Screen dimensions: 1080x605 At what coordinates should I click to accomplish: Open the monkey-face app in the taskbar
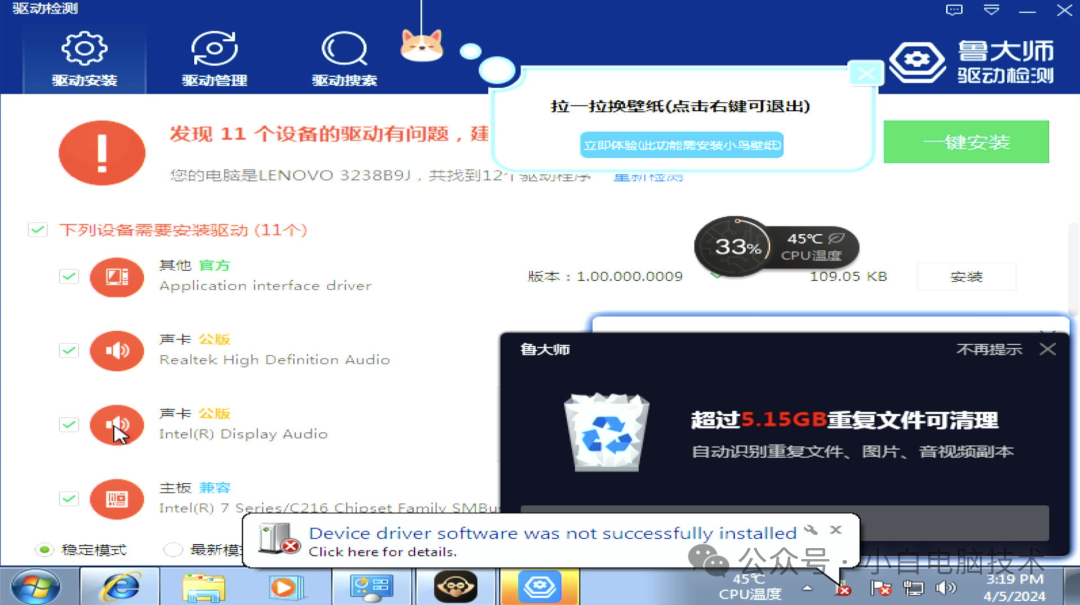[x=455, y=587]
